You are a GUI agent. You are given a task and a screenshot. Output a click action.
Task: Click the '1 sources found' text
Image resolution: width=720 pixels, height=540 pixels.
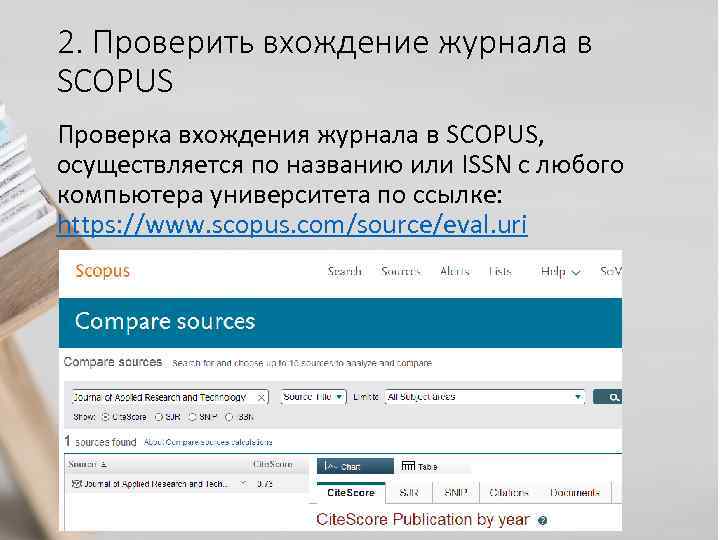click(x=100, y=442)
